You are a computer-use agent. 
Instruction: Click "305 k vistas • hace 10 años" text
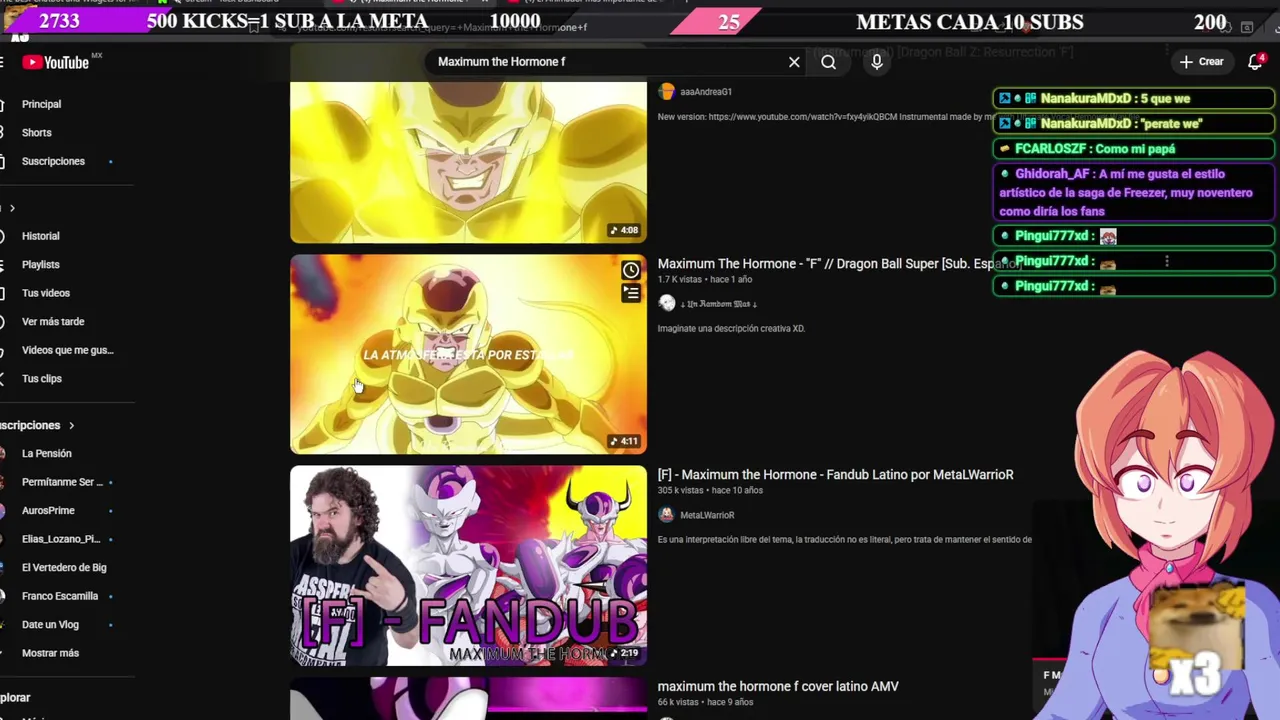(710, 491)
